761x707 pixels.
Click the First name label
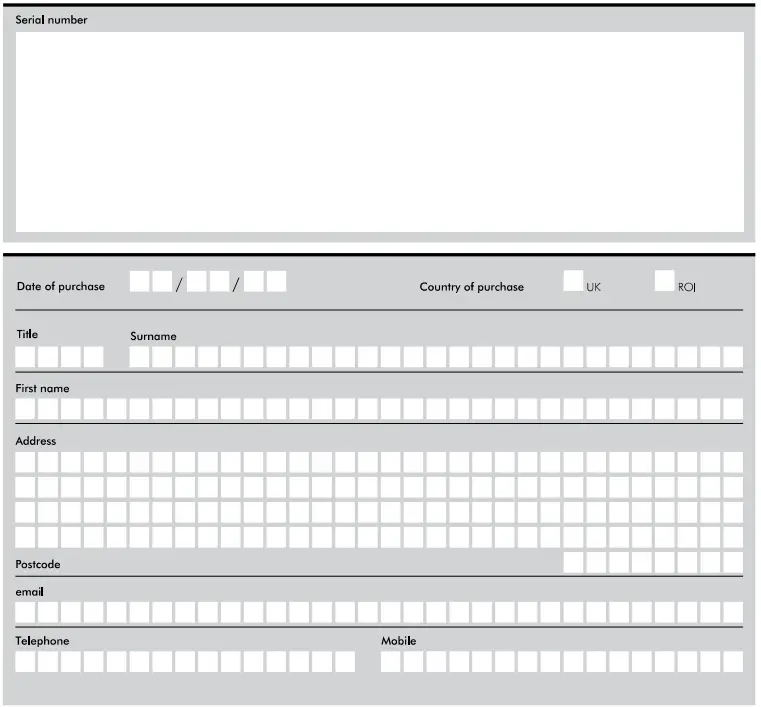42,388
